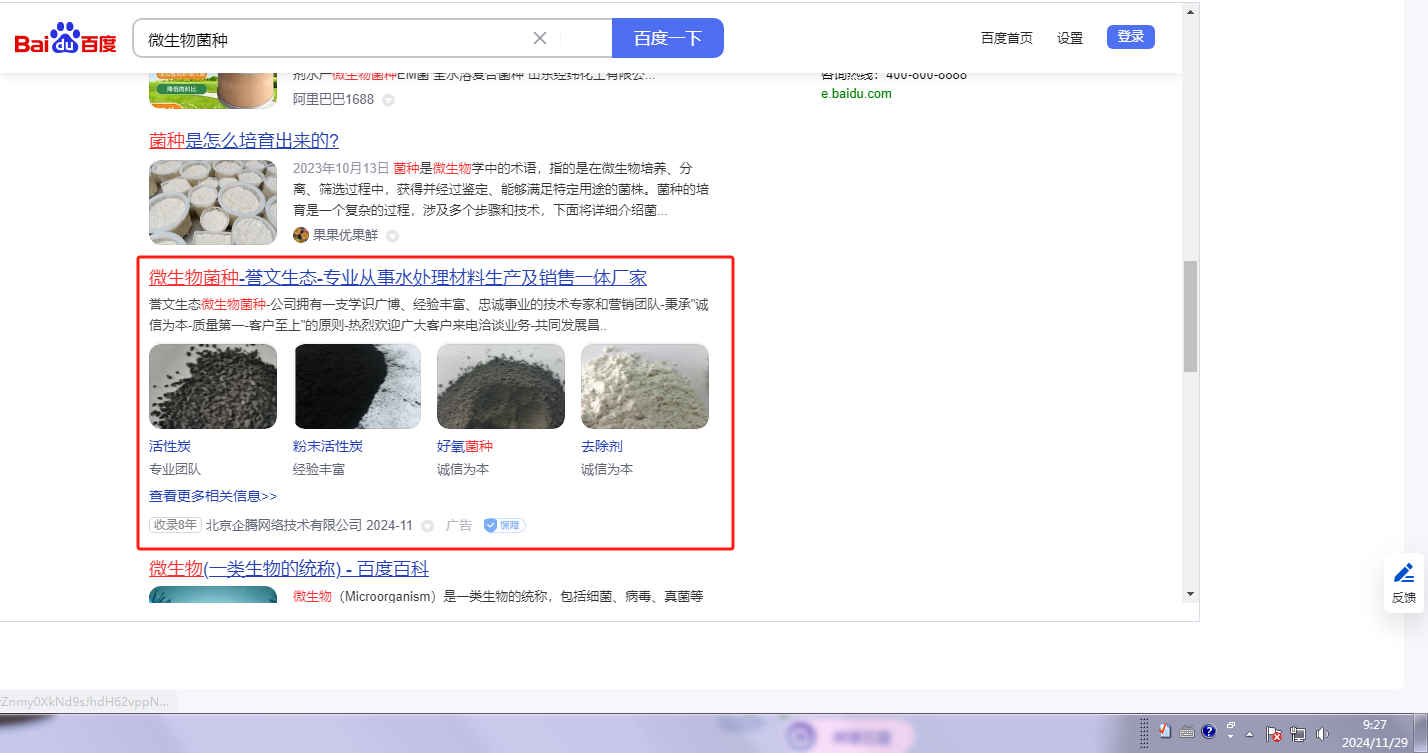
Task: Open the Action Center flag icon
Action: tap(1274, 733)
